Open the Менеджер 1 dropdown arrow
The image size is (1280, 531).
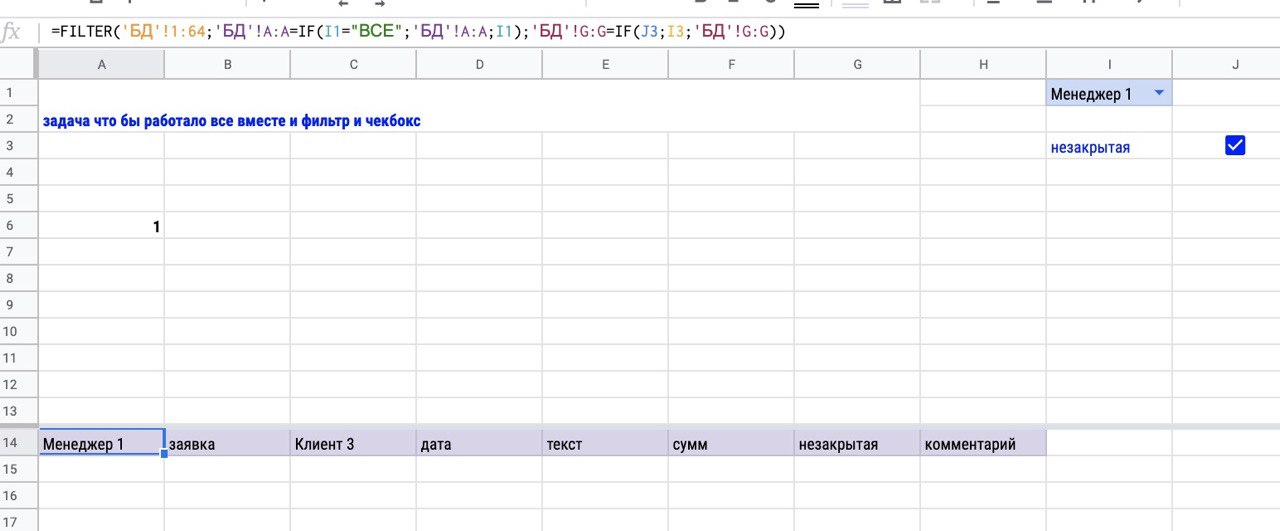click(1159, 93)
